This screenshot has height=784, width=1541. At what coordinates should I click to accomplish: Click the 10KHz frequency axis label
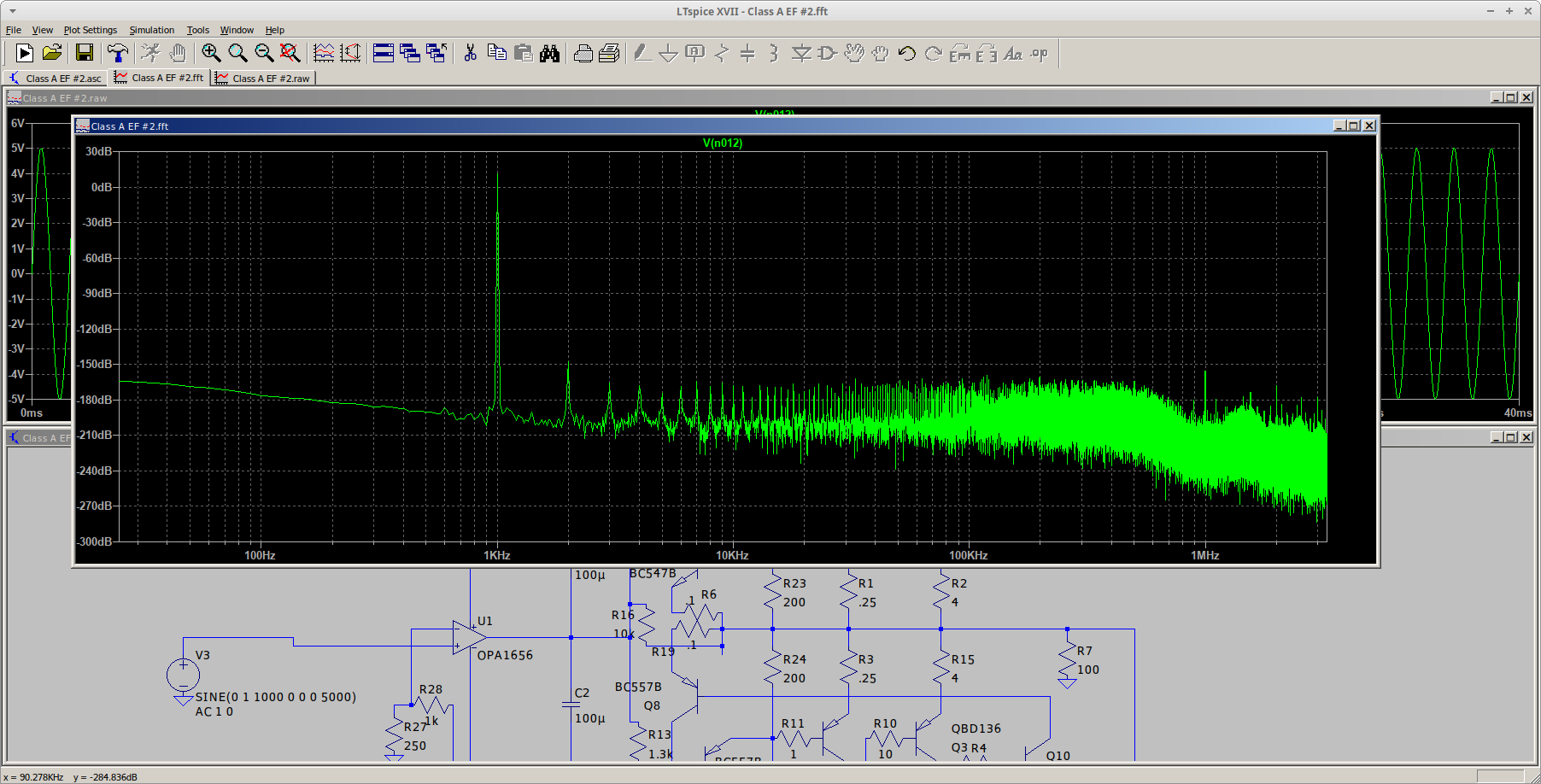pos(732,555)
